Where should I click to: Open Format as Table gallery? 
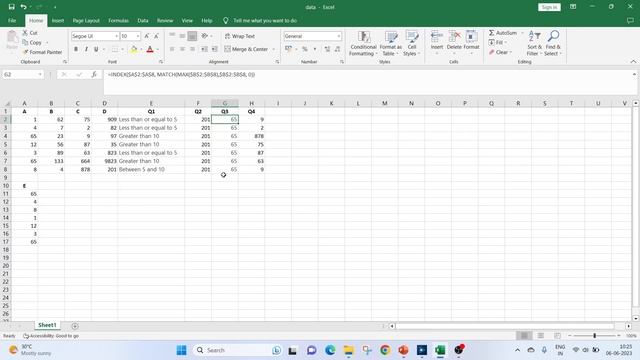391,43
